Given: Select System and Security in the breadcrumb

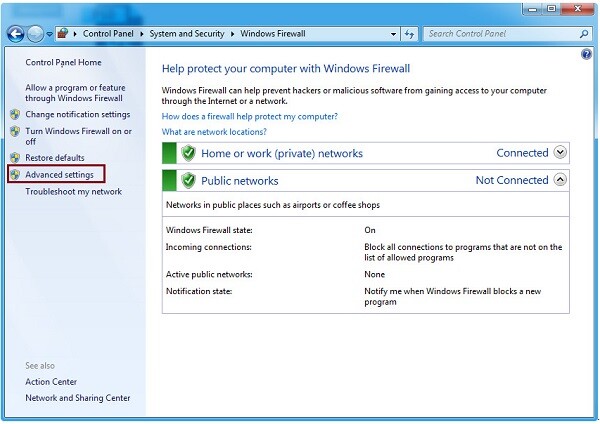Looking at the screenshot, I should [187, 34].
